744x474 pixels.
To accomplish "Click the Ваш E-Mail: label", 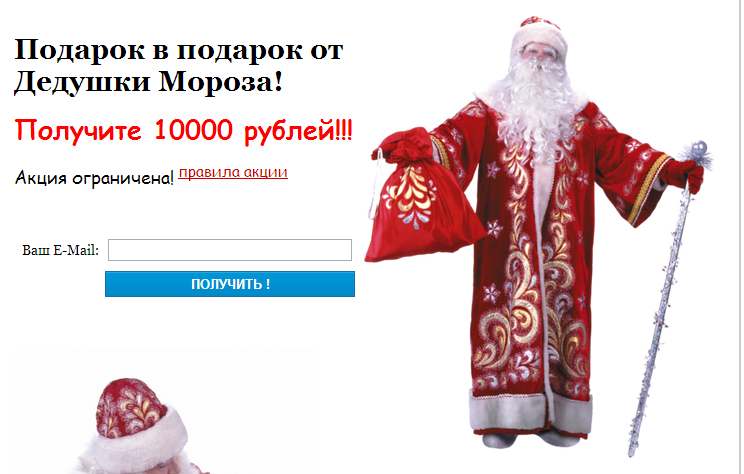I will (x=60, y=251).
